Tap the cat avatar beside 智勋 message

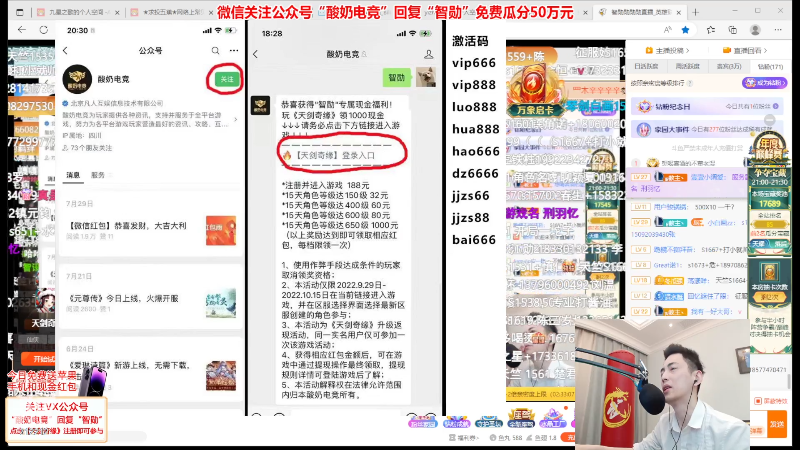coord(426,77)
